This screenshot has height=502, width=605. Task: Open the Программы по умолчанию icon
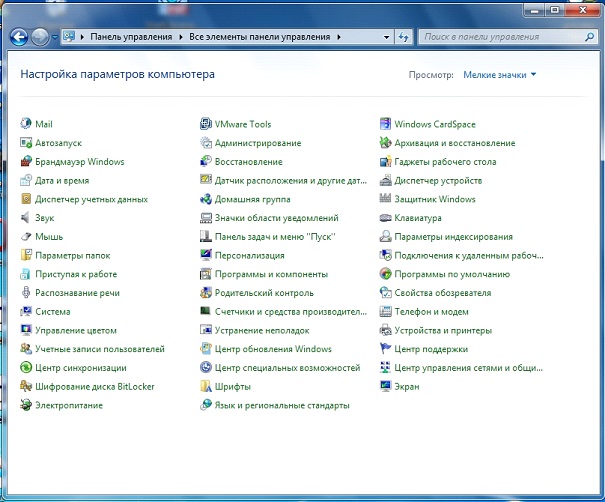385,274
